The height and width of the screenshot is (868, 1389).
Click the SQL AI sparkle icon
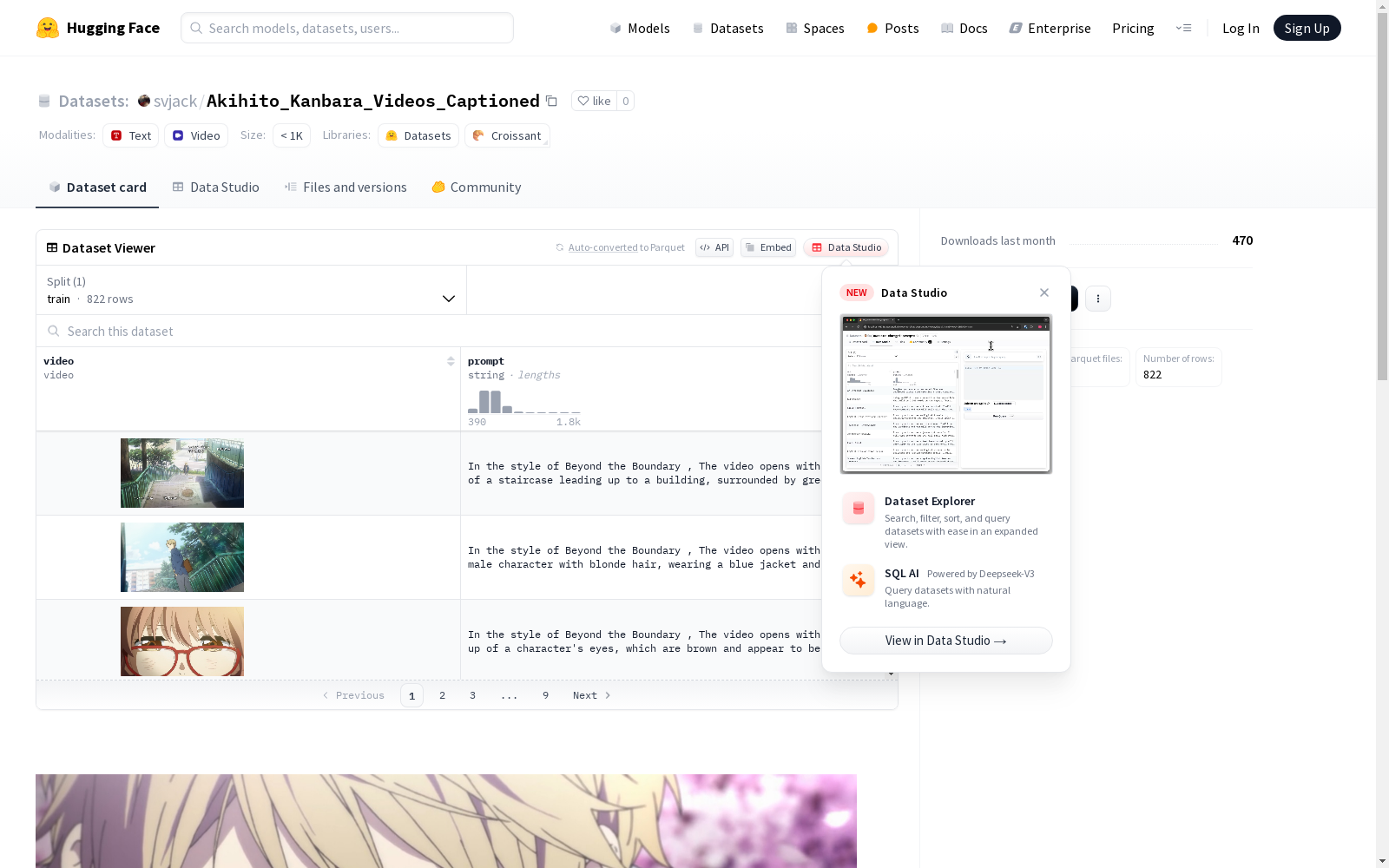click(859, 580)
